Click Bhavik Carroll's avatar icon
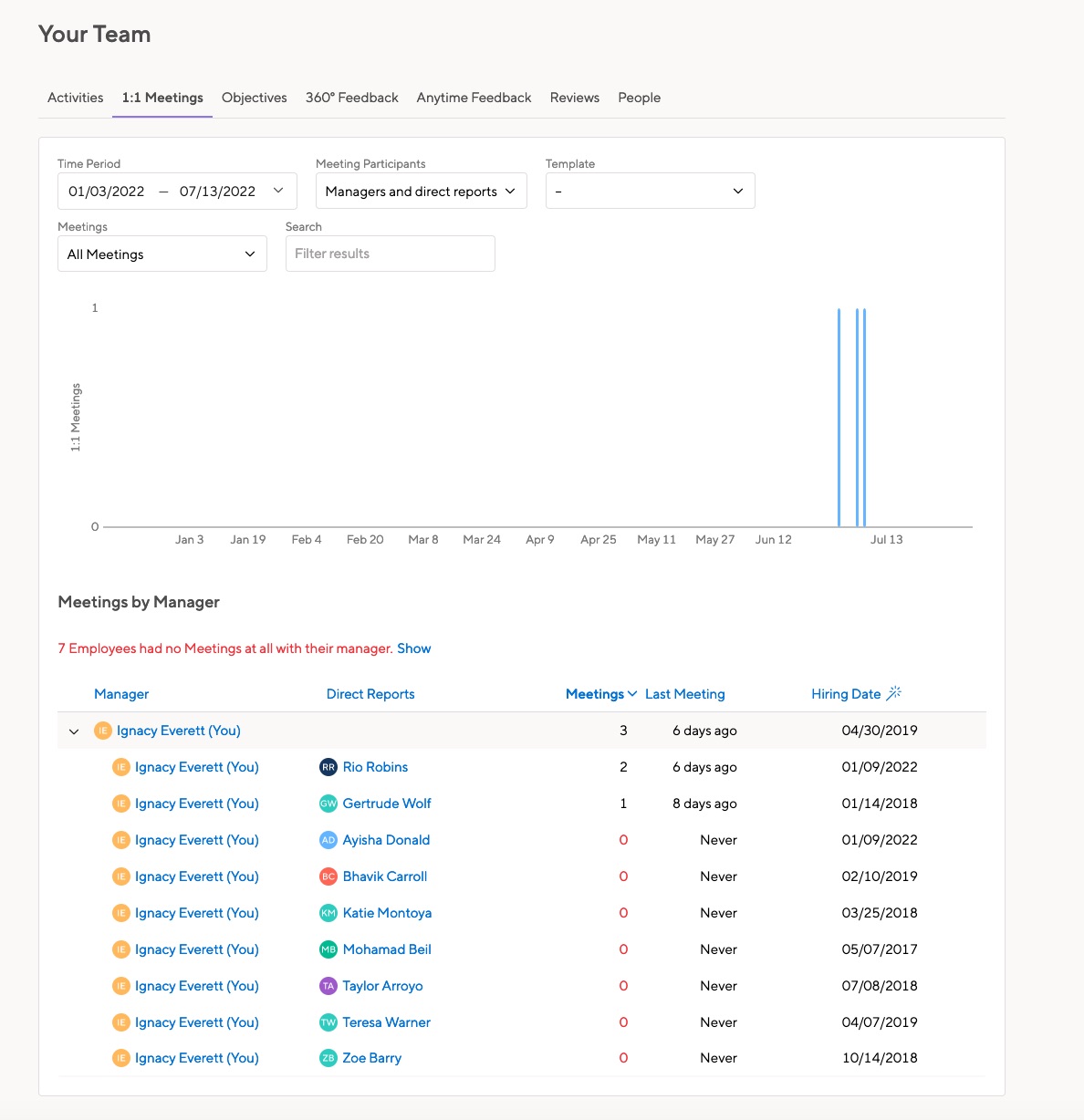 click(328, 876)
